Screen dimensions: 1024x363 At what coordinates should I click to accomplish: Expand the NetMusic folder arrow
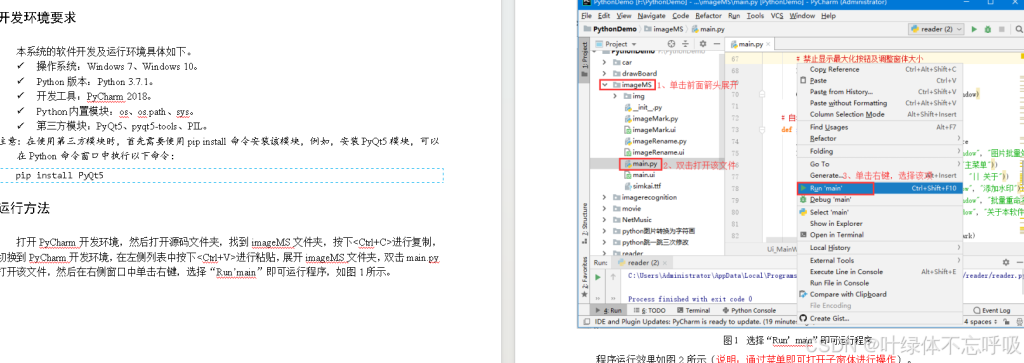point(605,219)
